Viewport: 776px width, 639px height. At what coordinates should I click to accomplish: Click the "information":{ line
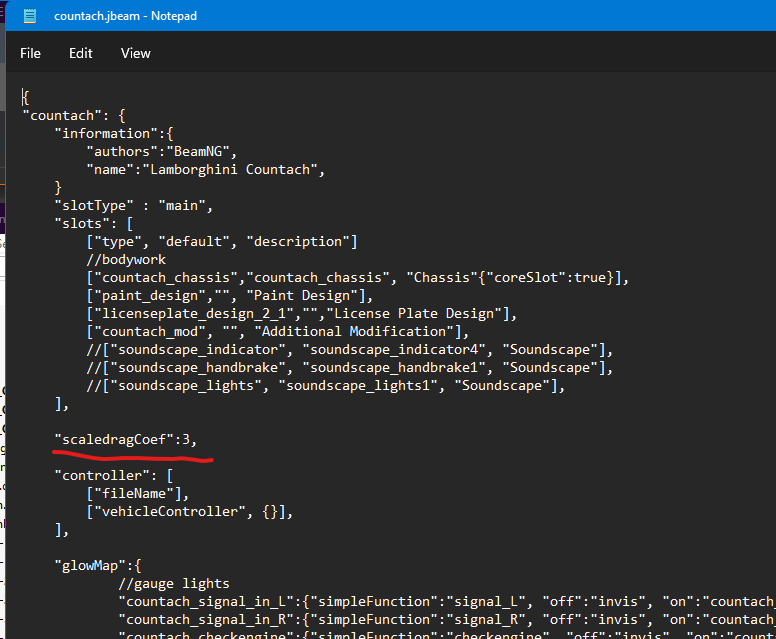tap(114, 134)
